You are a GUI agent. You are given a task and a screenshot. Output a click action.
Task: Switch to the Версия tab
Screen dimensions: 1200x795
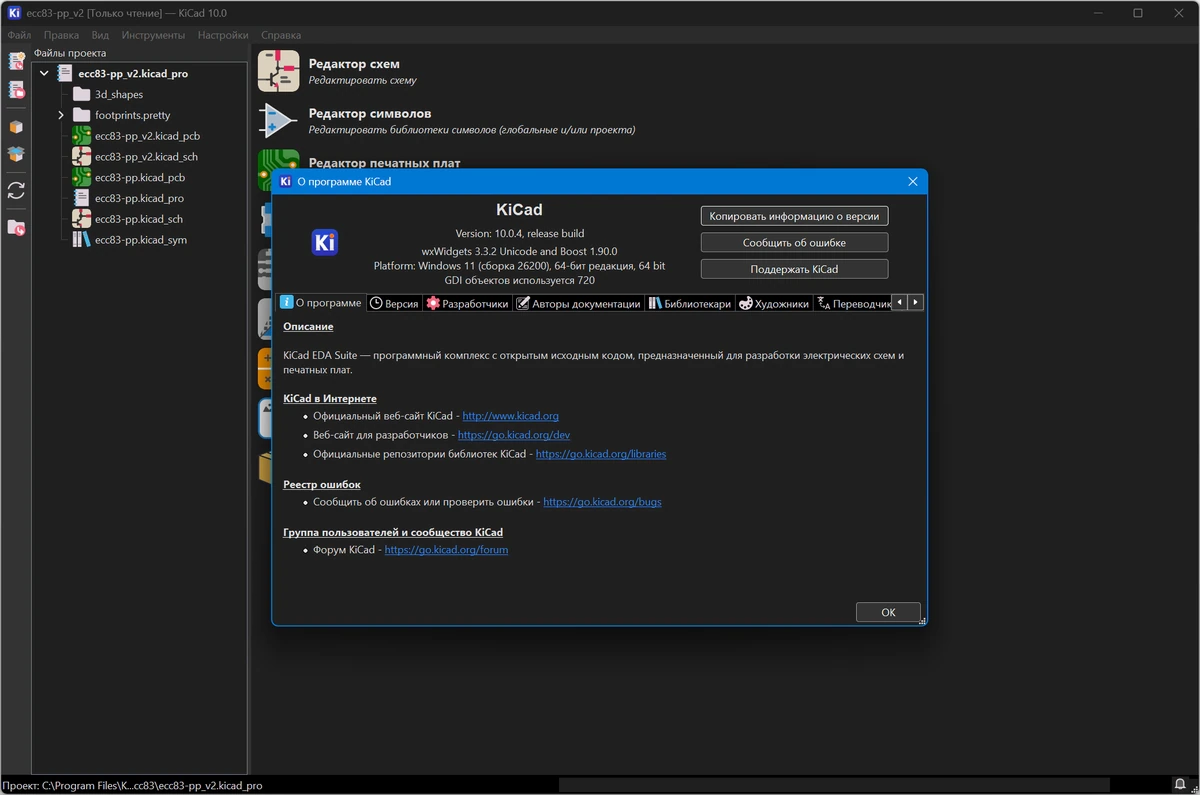[x=393, y=303]
